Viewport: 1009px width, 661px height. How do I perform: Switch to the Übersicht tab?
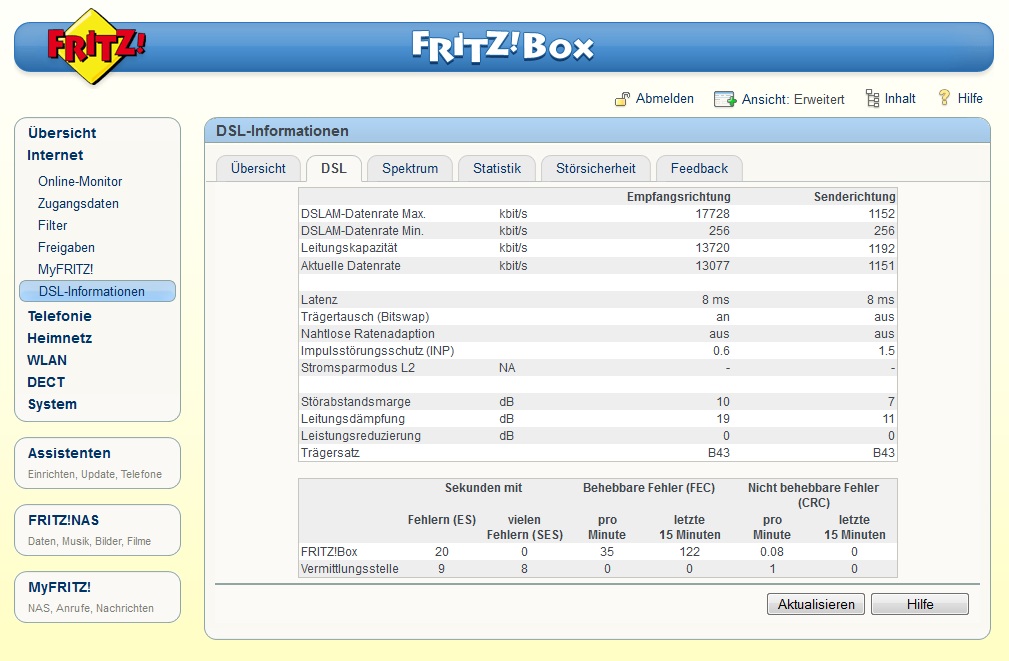[x=258, y=169]
